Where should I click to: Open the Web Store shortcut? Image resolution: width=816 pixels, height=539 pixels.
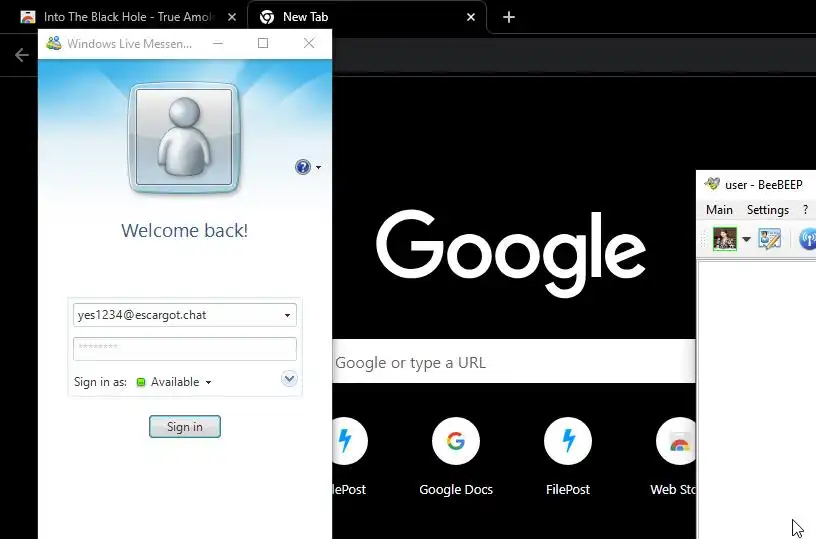click(x=674, y=456)
